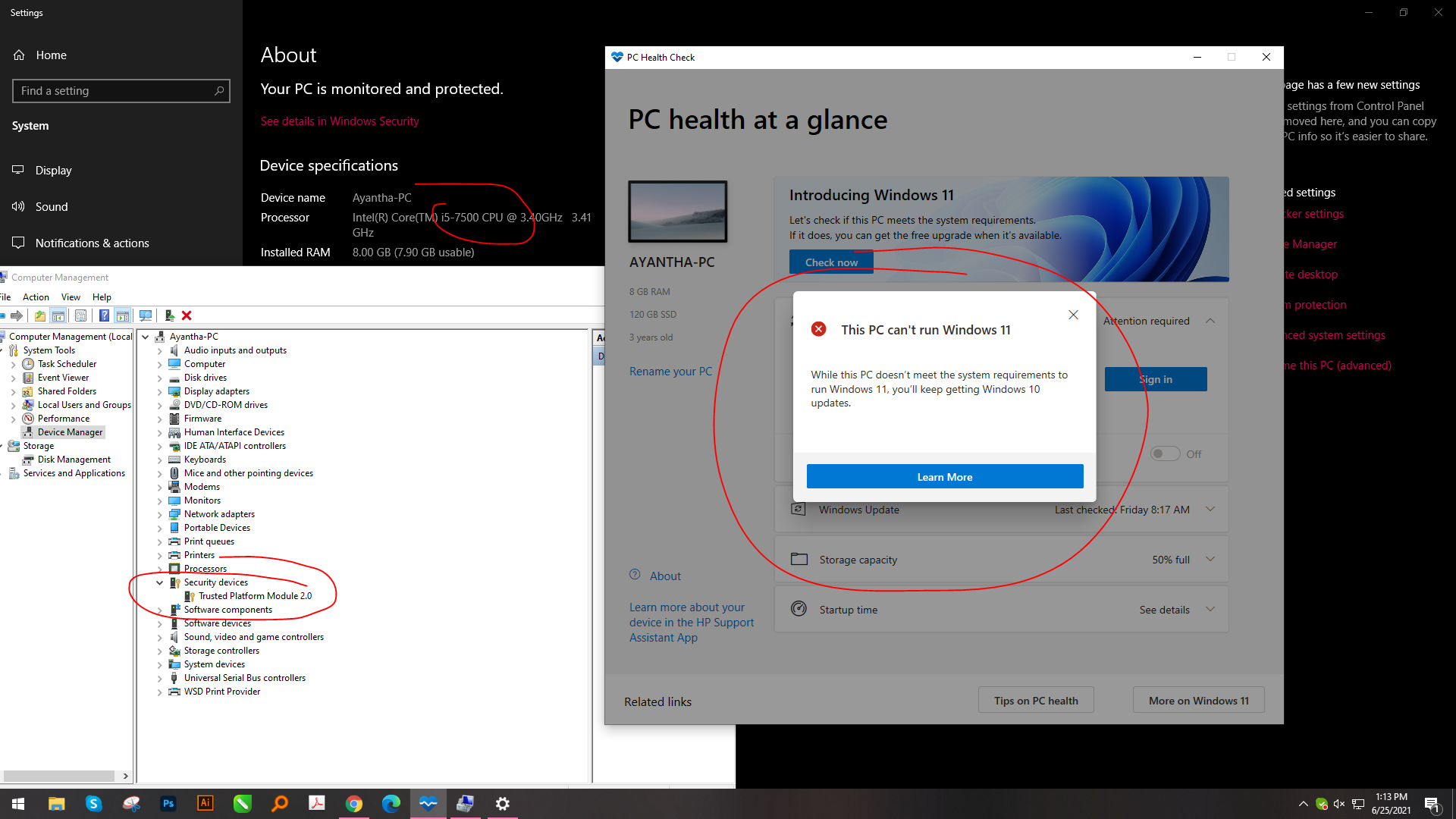Open HP Support Assistant App link
1456x819 pixels.
(x=692, y=623)
